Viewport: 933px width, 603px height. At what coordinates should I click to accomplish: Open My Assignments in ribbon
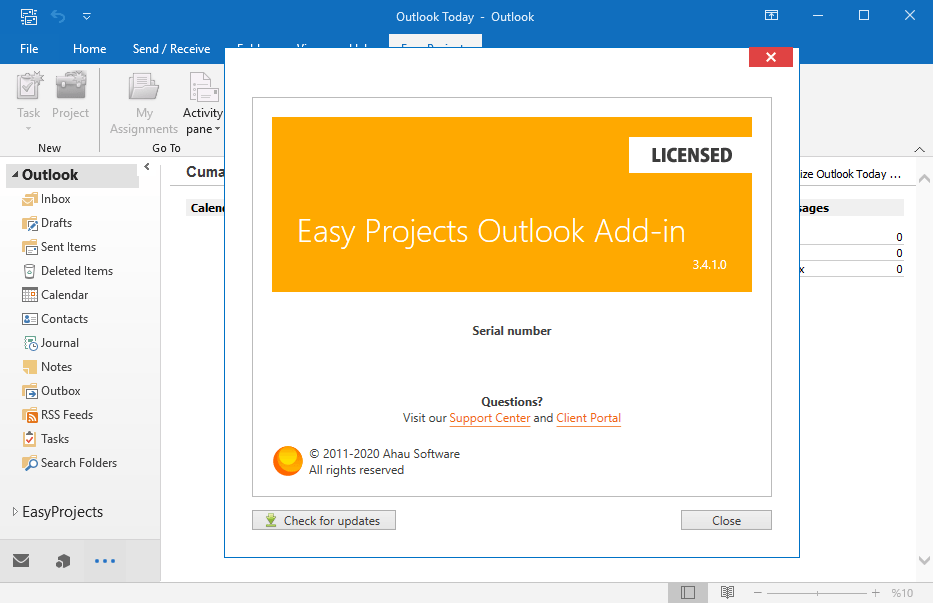click(x=144, y=104)
